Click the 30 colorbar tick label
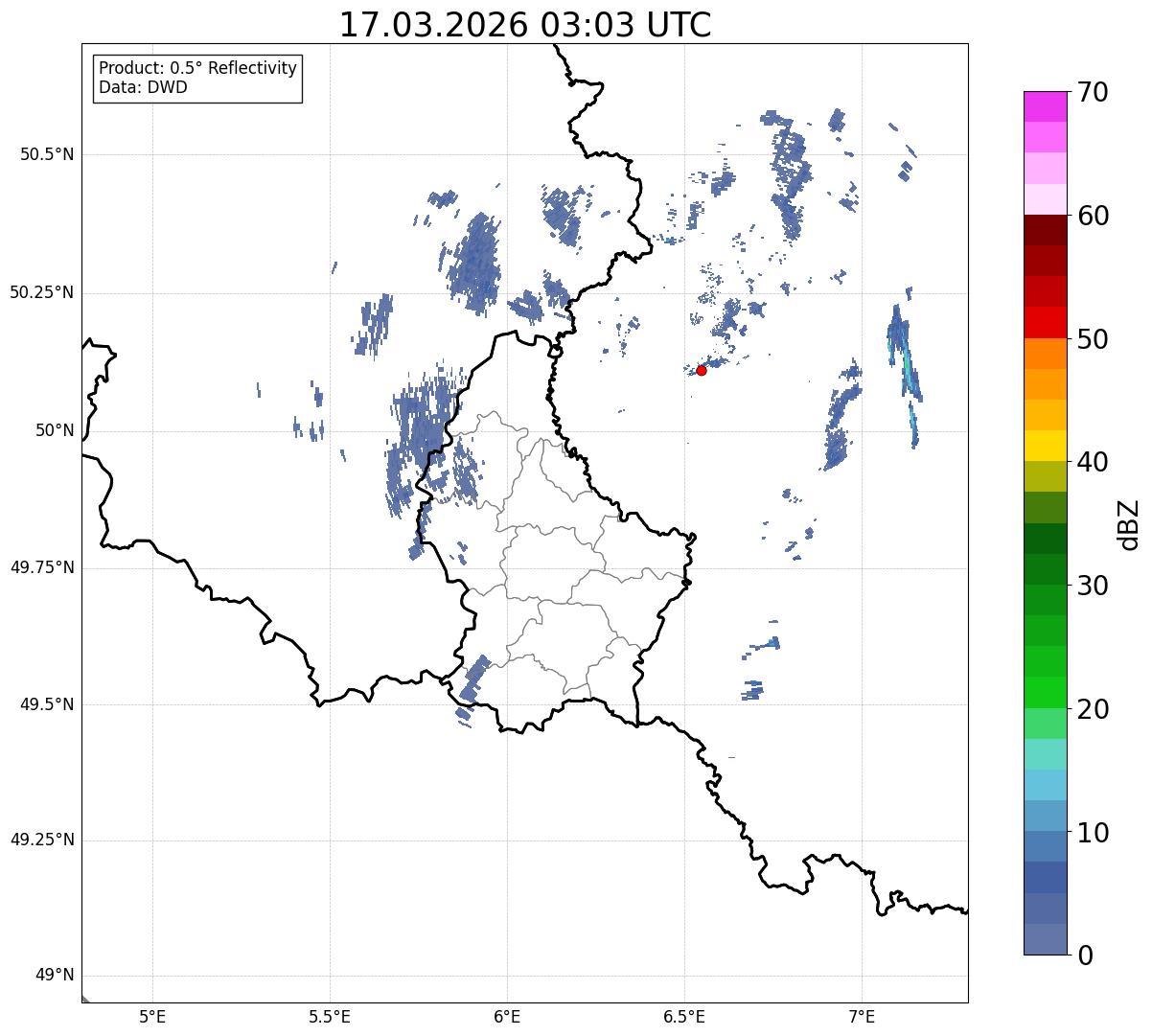Image resolution: width=1152 pixels, height=1036 pixels. coord(1092,586)
